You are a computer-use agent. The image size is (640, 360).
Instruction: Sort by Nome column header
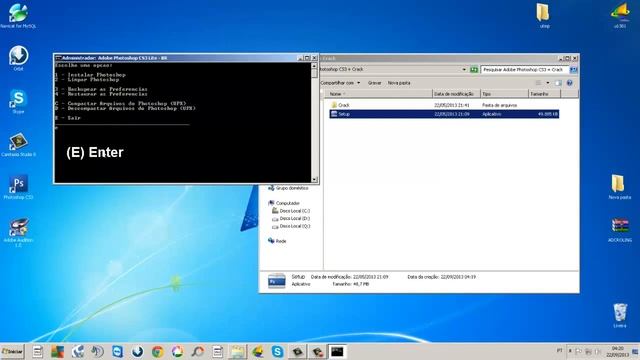pos(378,94)
